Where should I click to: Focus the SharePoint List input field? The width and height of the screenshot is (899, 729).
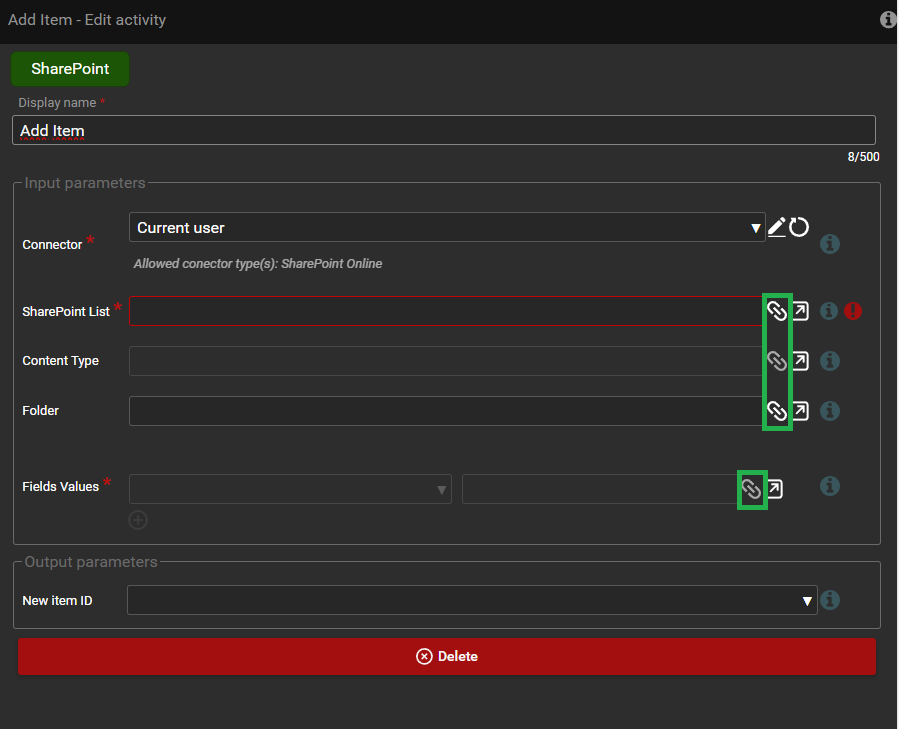[445, 311]
